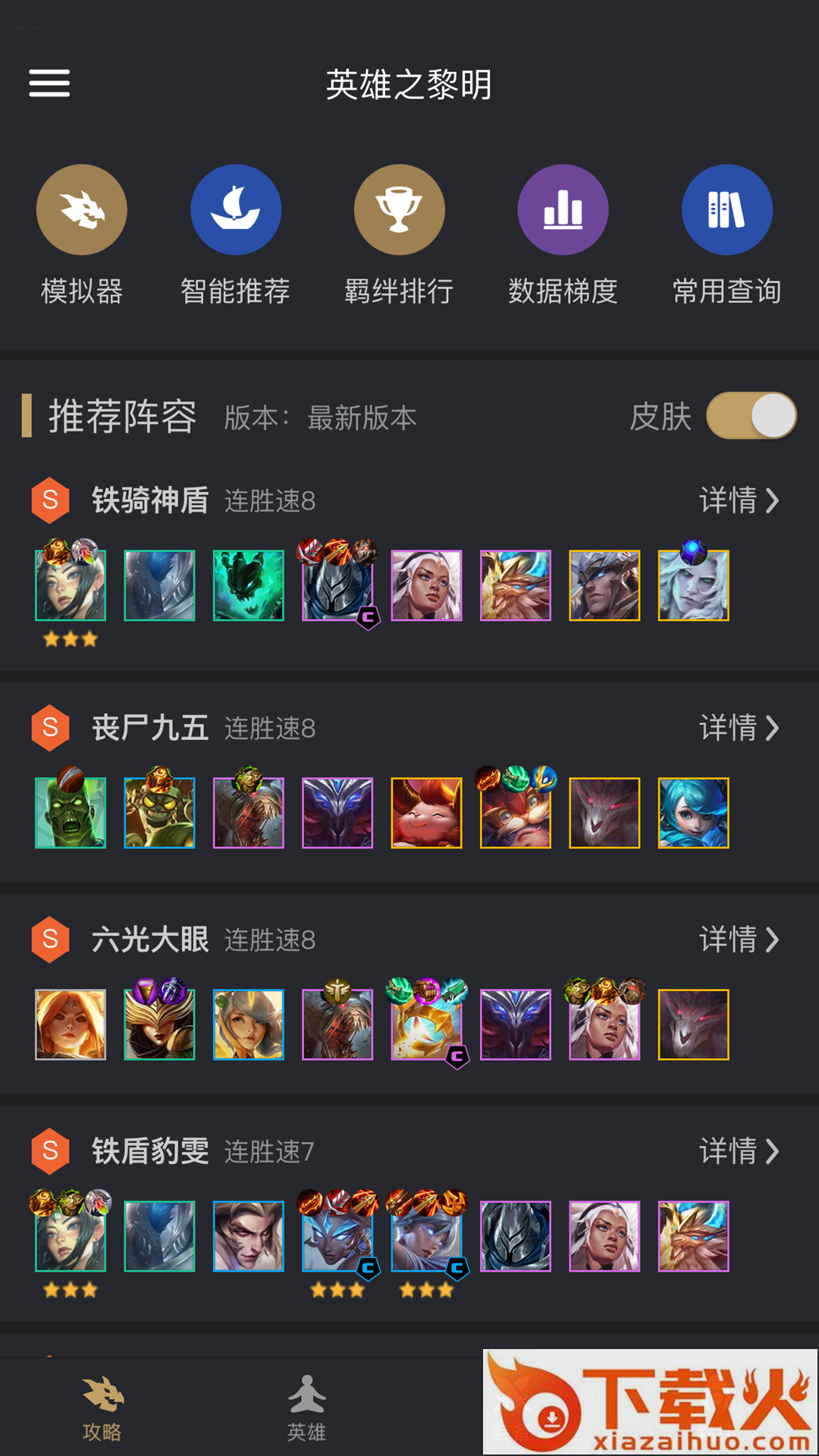Open the hamburger menu

(x=49, y=83)
